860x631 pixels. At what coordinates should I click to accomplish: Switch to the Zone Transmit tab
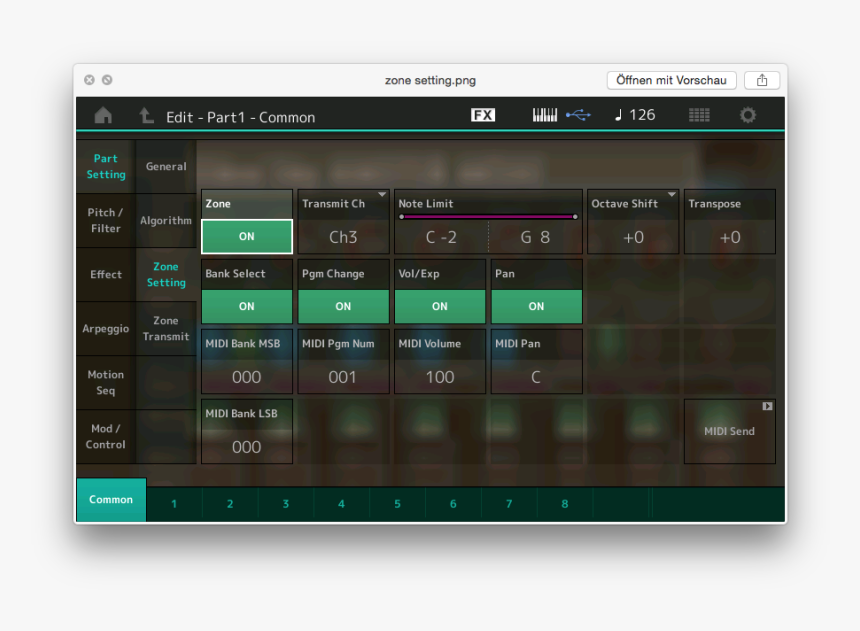click(166, 329)
